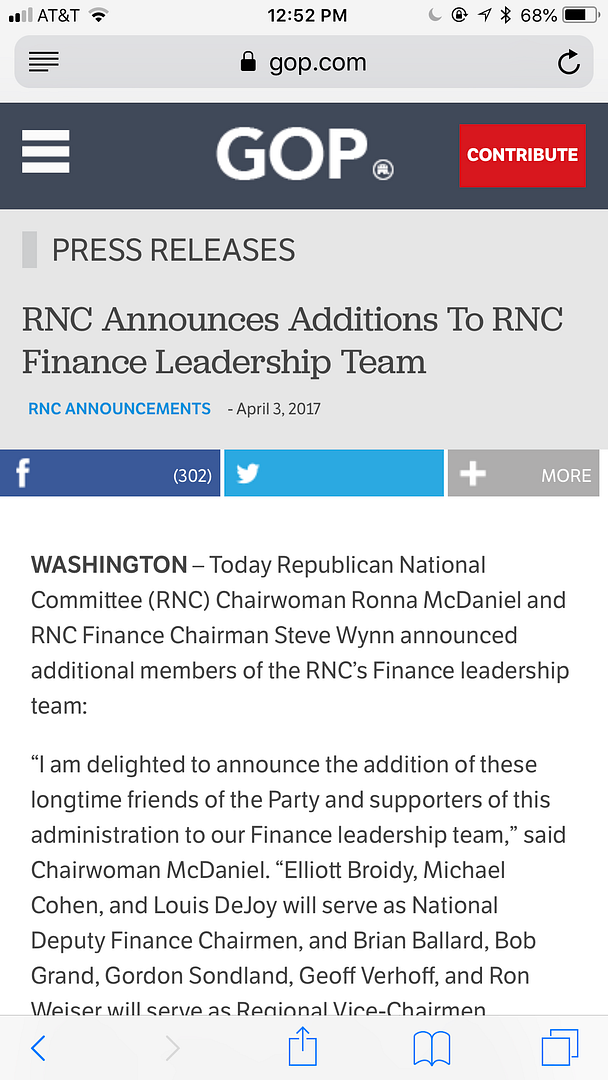Image resolution: width=608 pixels, height=1080 pixels.
Task: Tap the 12:52 PM clock
Action: point(307,15)
